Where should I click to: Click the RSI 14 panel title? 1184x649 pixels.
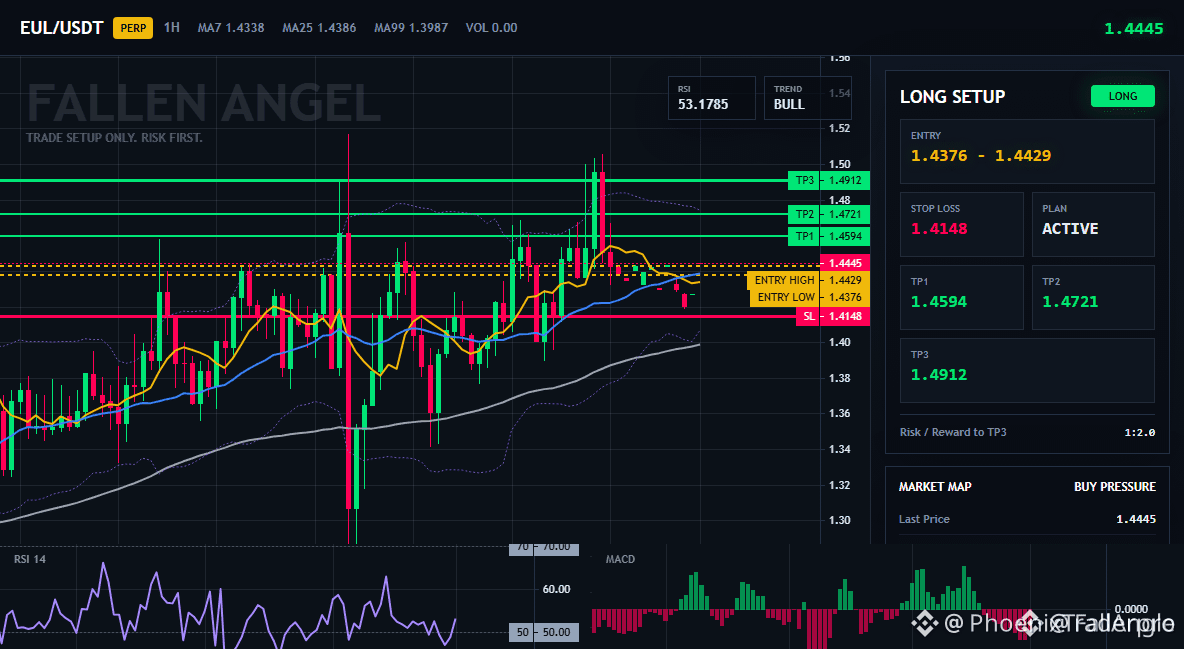tap(29, 559)
